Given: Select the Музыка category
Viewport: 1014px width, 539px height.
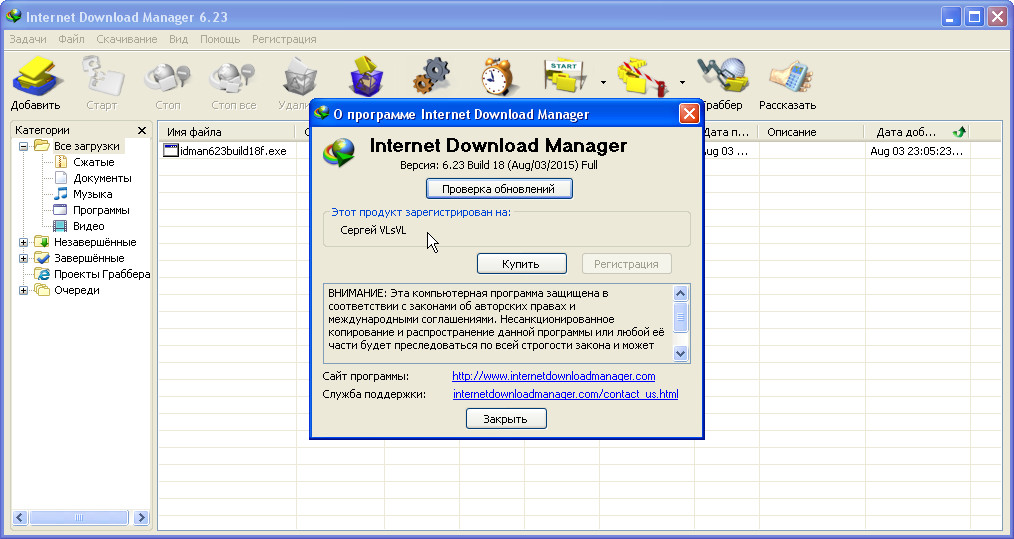Looking at the screenshot, I should (92, 194).
